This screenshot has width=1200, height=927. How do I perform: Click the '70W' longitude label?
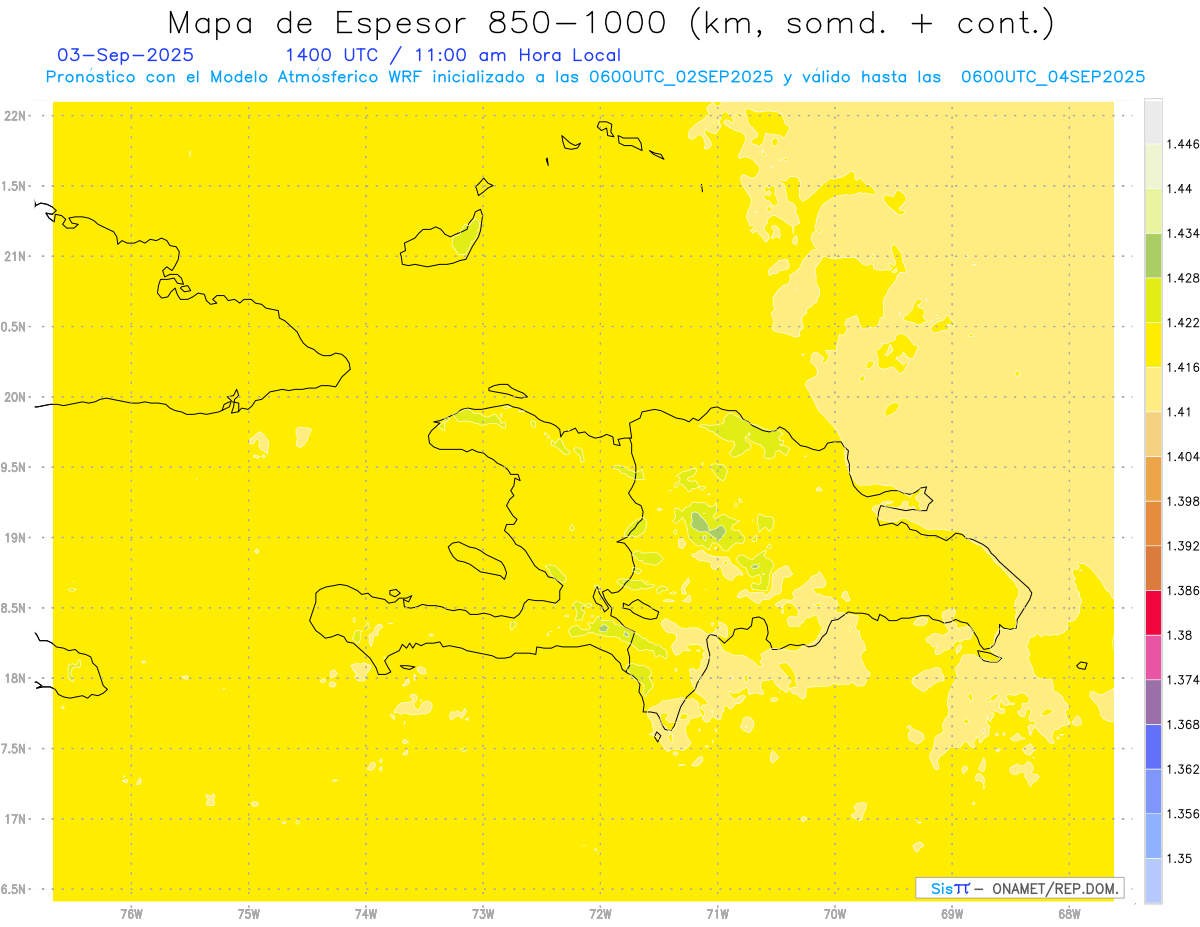(x=835, y=913)
